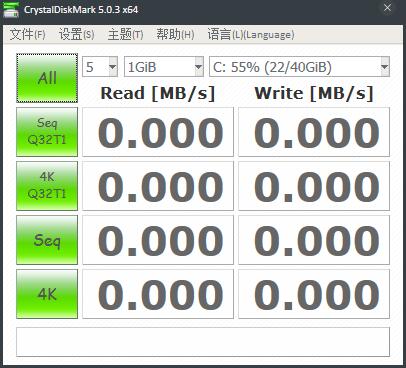
Task: Open the 语言(L)(Language) menu
Action: click(251, 34)
